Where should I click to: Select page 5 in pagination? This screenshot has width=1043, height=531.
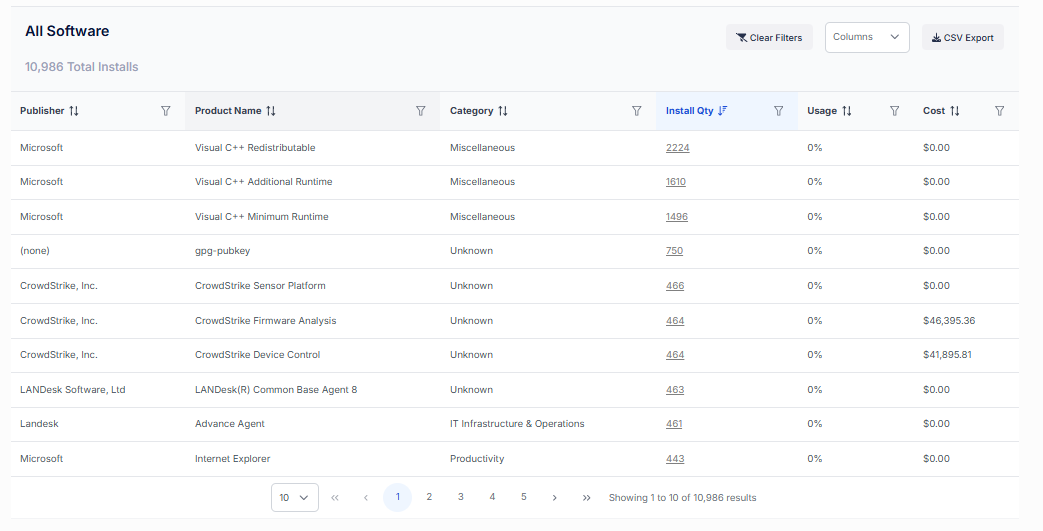point(523,497)
